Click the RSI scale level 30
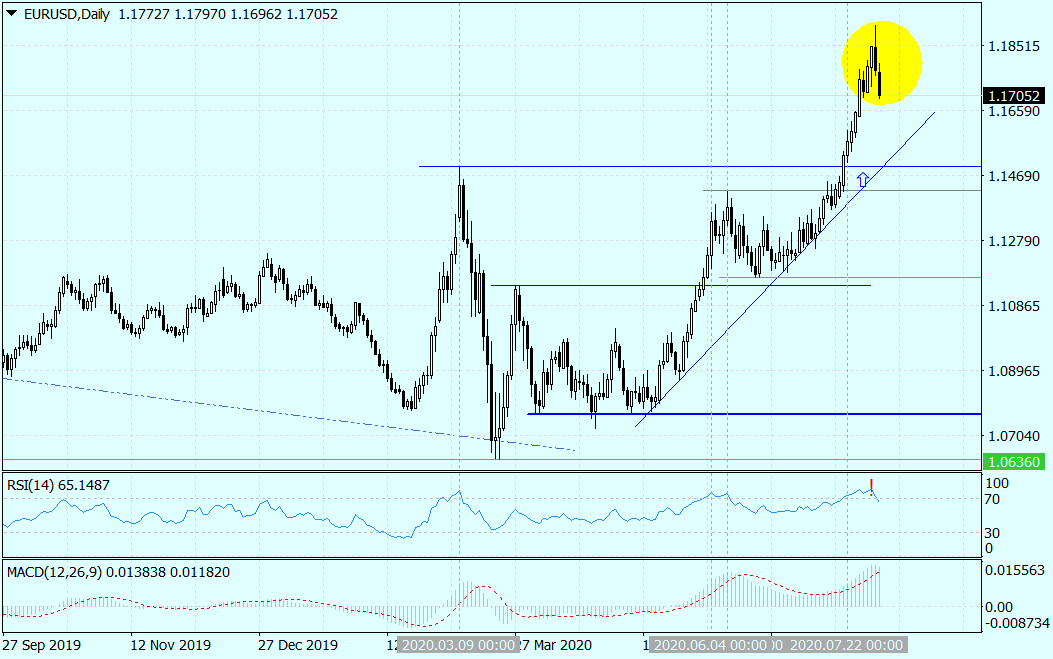1053x659 pixels. tap(993, 533)
